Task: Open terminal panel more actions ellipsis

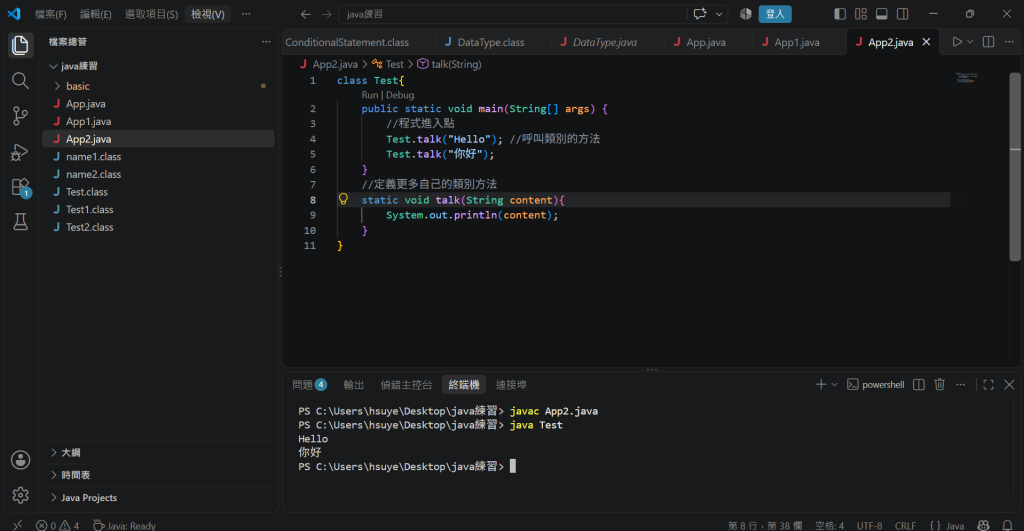Action: click(961, 385)
